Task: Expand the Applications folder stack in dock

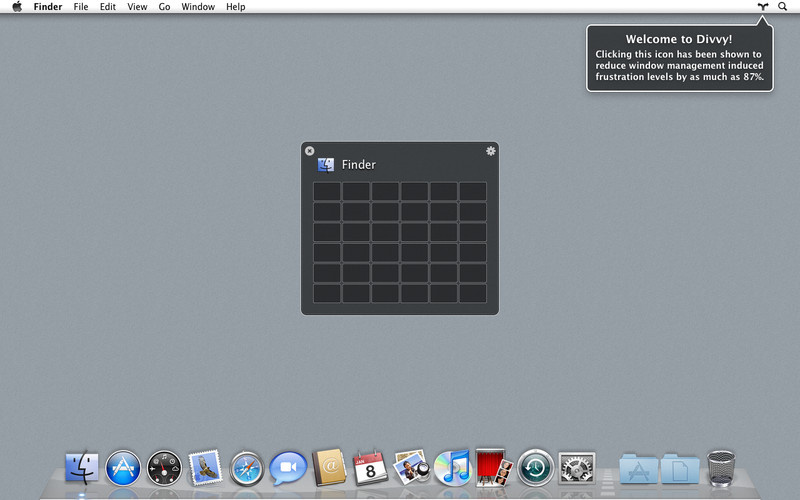Action: click(638, 467)
